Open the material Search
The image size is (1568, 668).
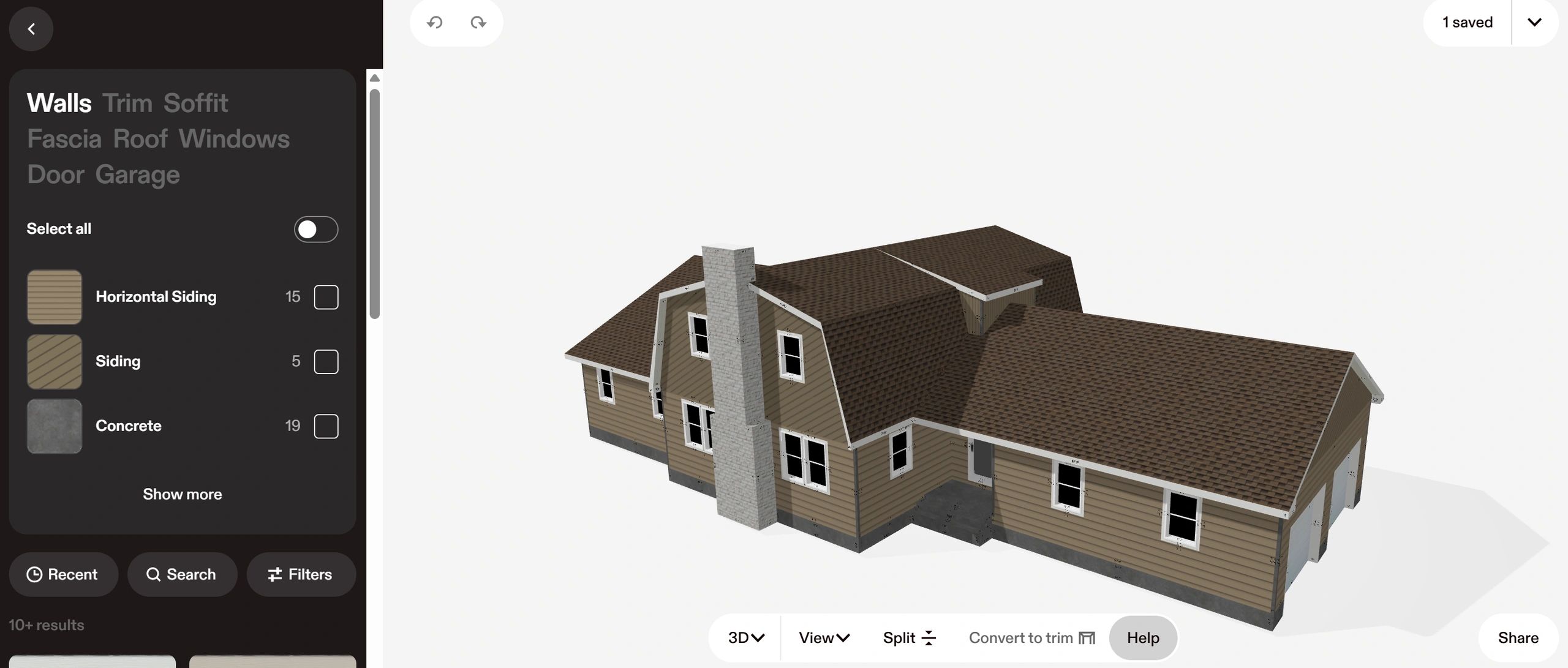click(x=182, y=574)
